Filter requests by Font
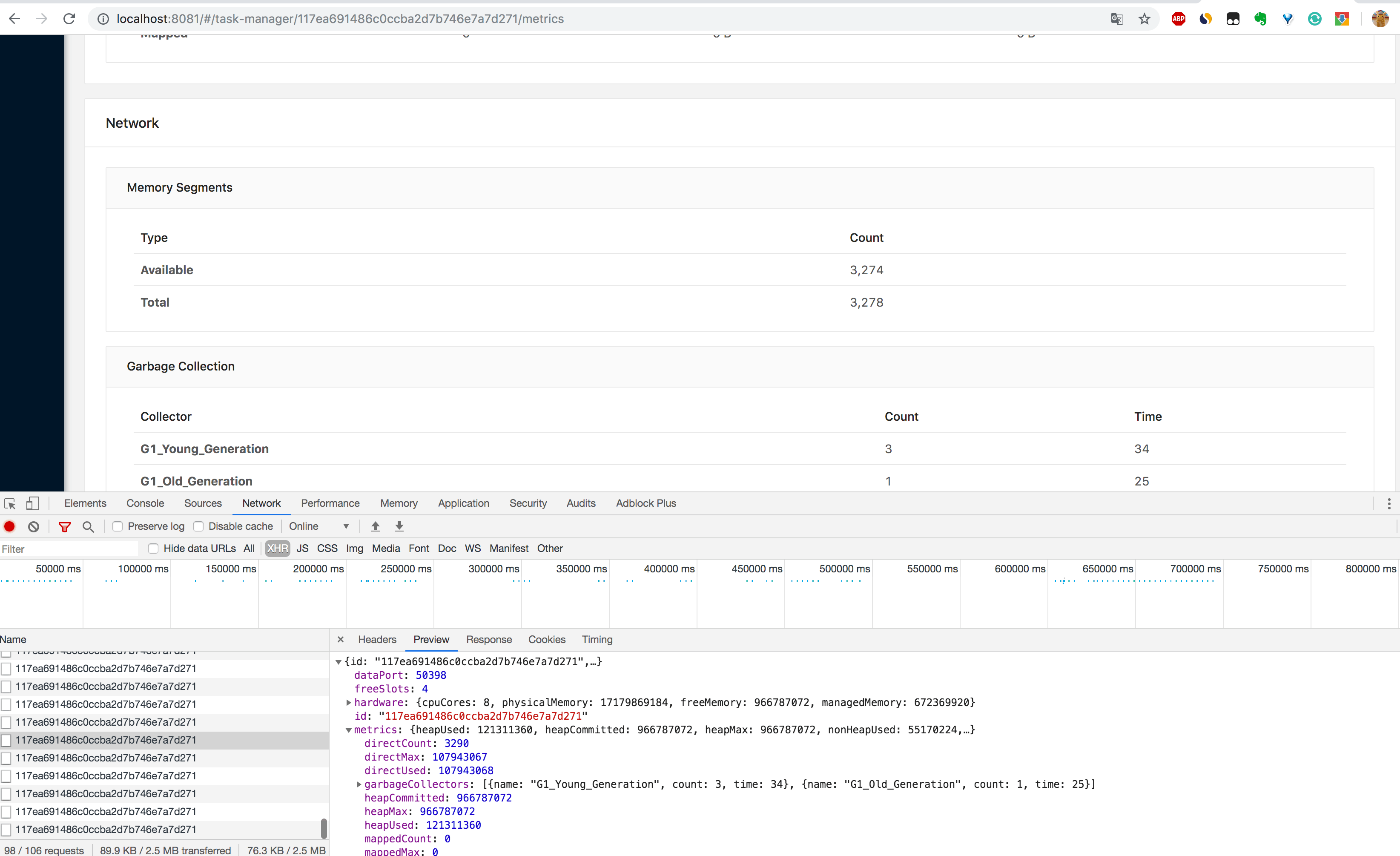The width and height of the screenshot is (1400, 856). (419, 549)
